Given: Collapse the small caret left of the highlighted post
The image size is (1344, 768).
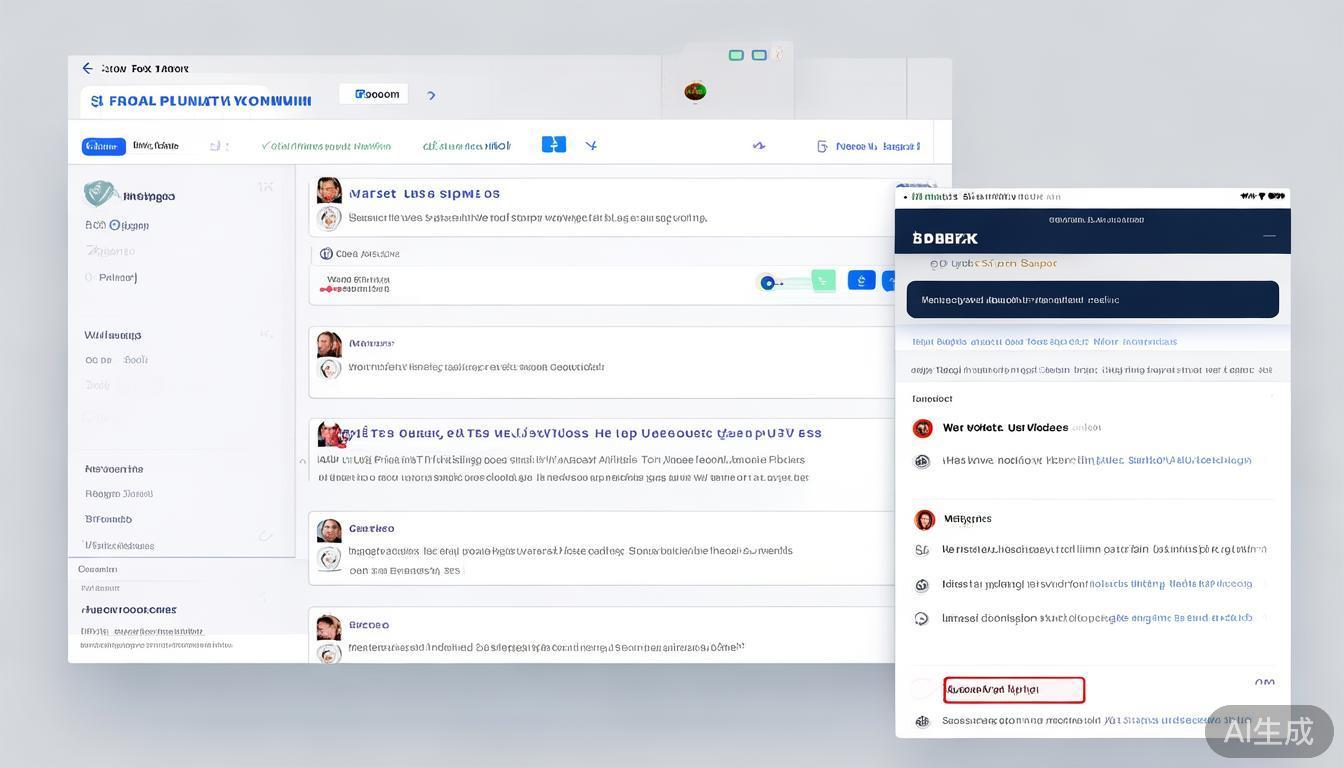Looking at the screenshot, I should point(302,461).
